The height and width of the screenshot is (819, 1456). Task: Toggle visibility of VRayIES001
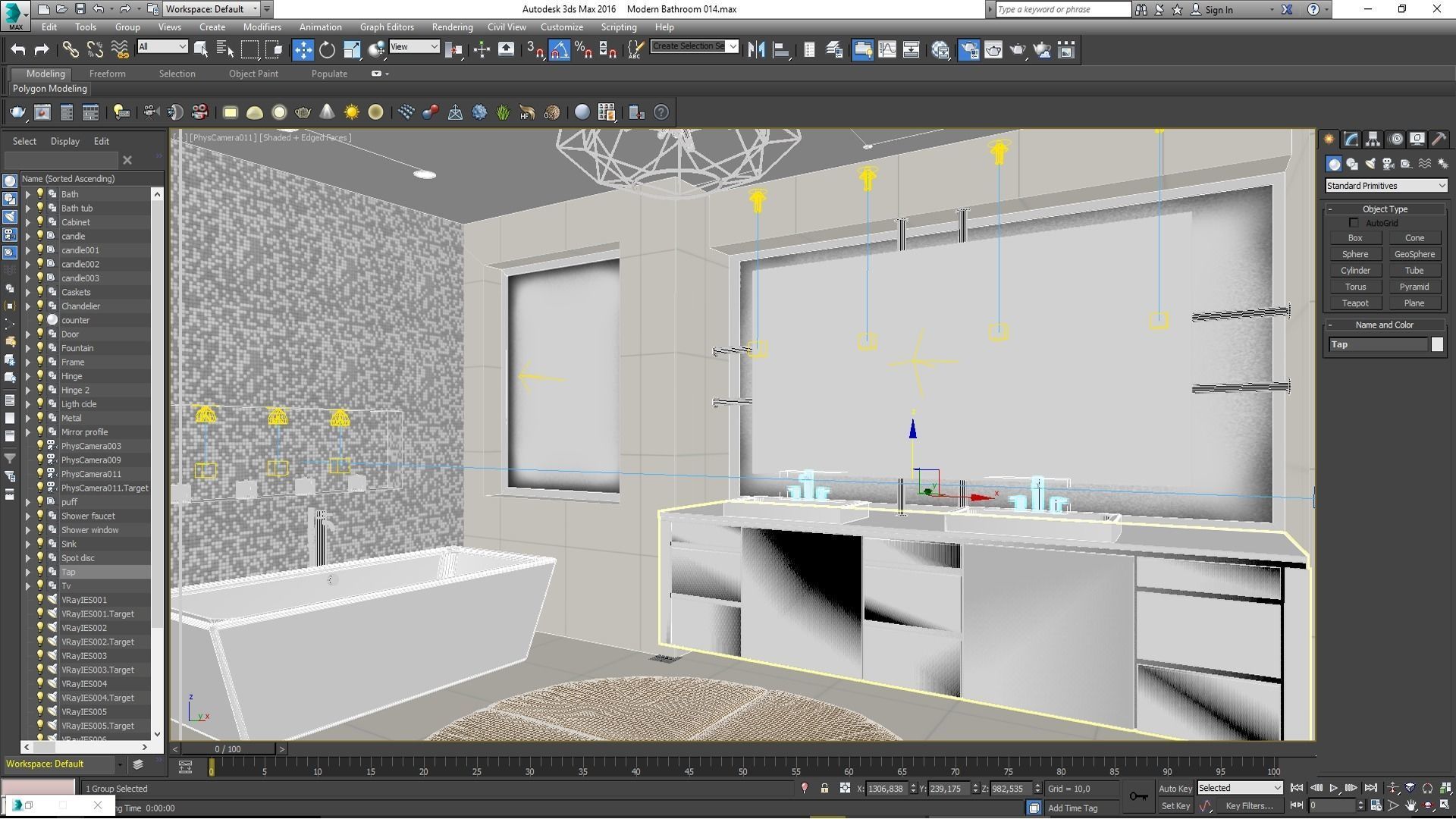click(40, 600)
